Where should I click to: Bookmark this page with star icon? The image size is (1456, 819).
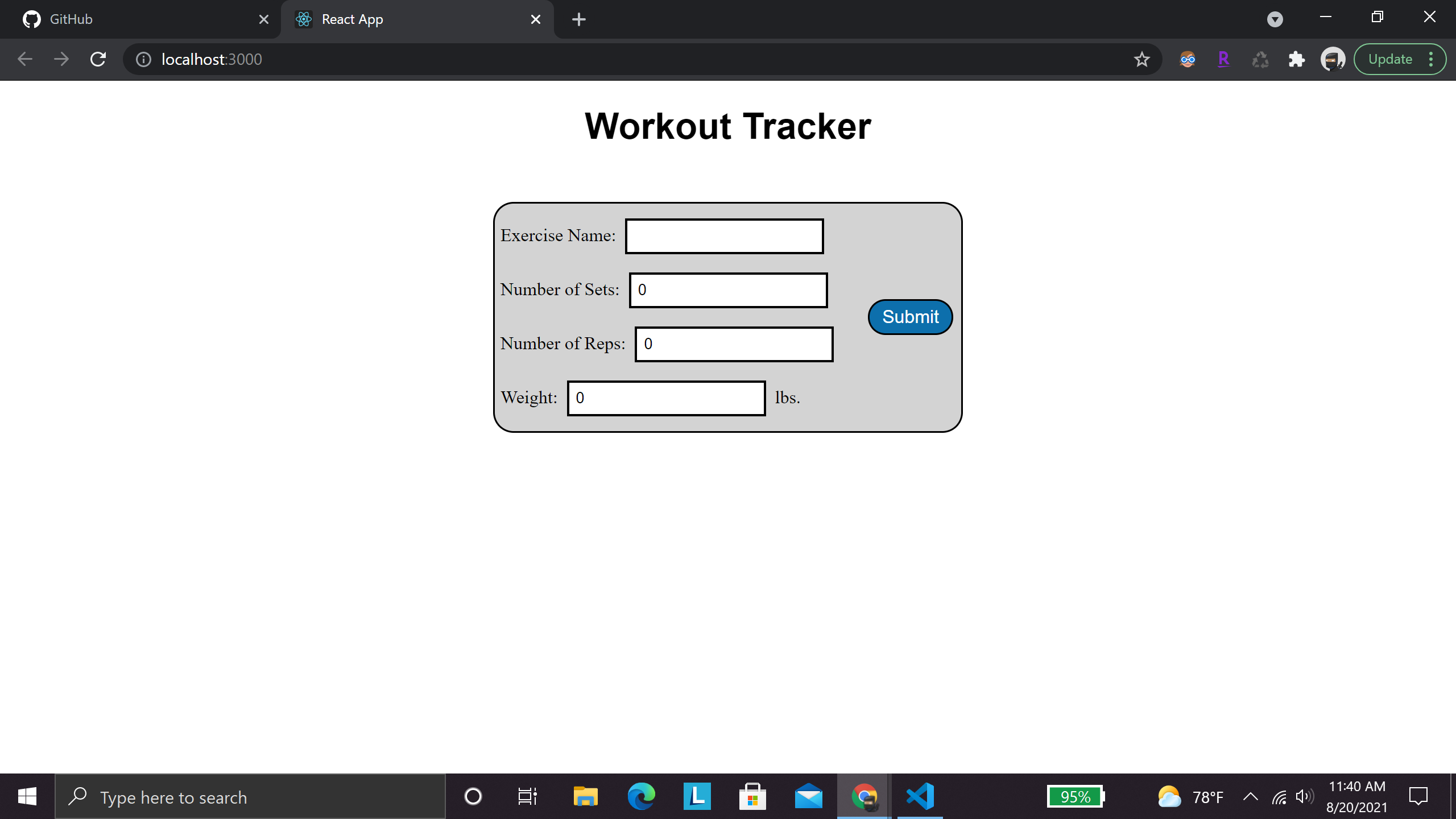[x=1141, y=59]
